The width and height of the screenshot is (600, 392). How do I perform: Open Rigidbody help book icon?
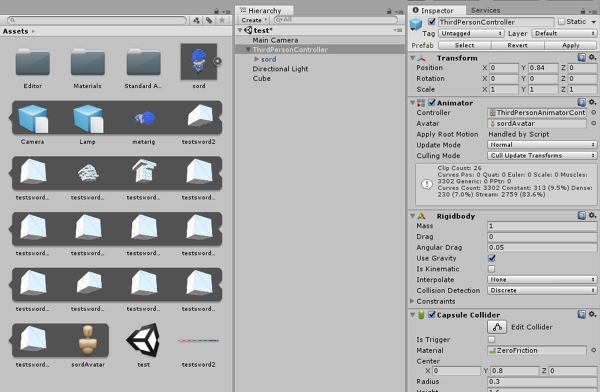tap(582, 216)
